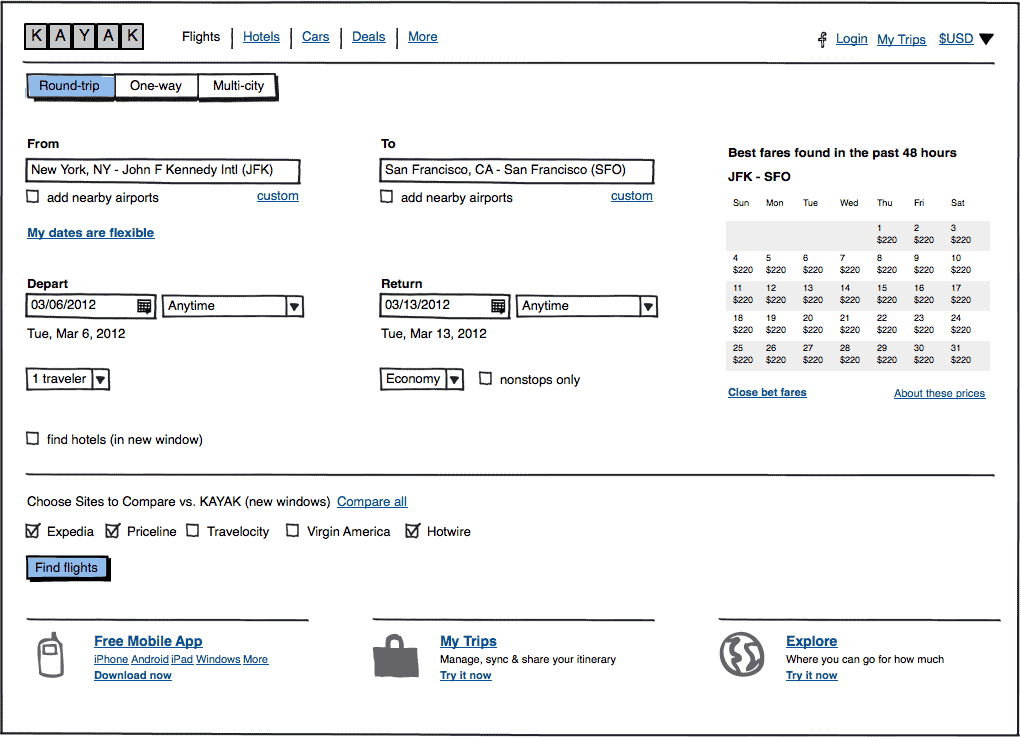This screenshot has height=737, width=1020.
Task: Select day 1 fare in calendar
Action: [887, 234]
